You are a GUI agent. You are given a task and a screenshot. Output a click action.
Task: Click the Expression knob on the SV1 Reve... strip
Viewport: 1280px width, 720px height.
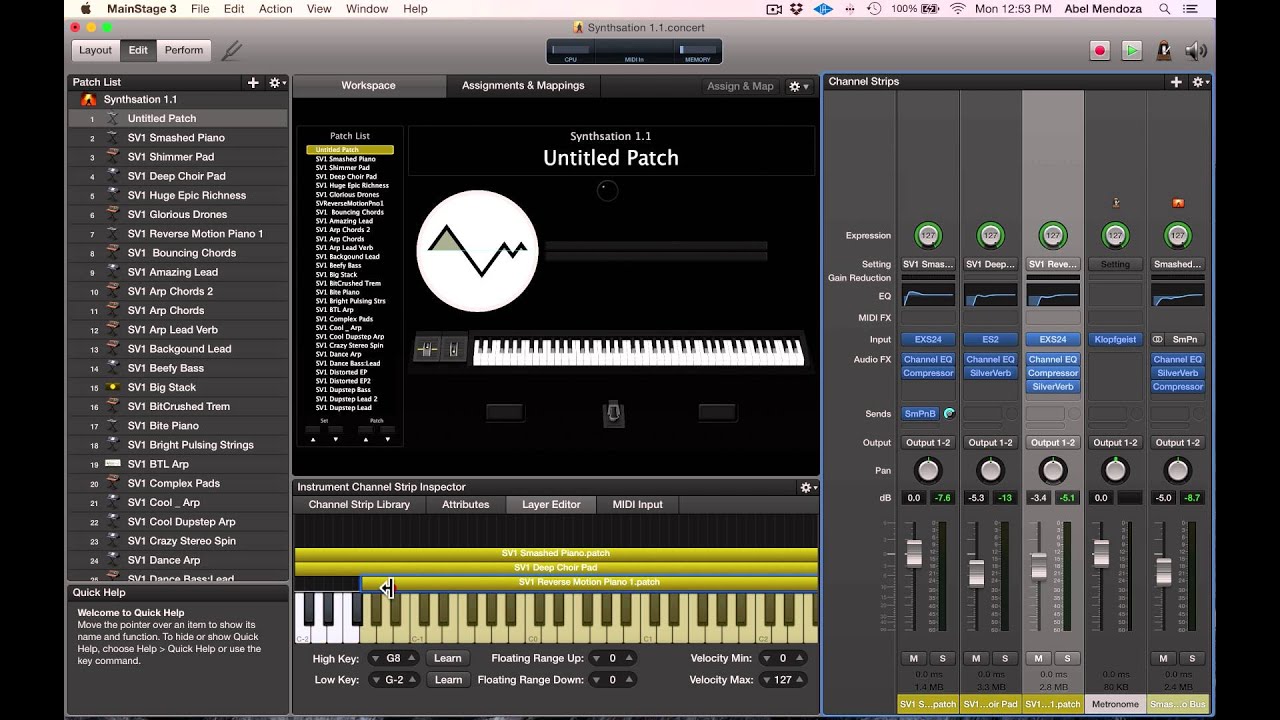[x=1052, y=236]
